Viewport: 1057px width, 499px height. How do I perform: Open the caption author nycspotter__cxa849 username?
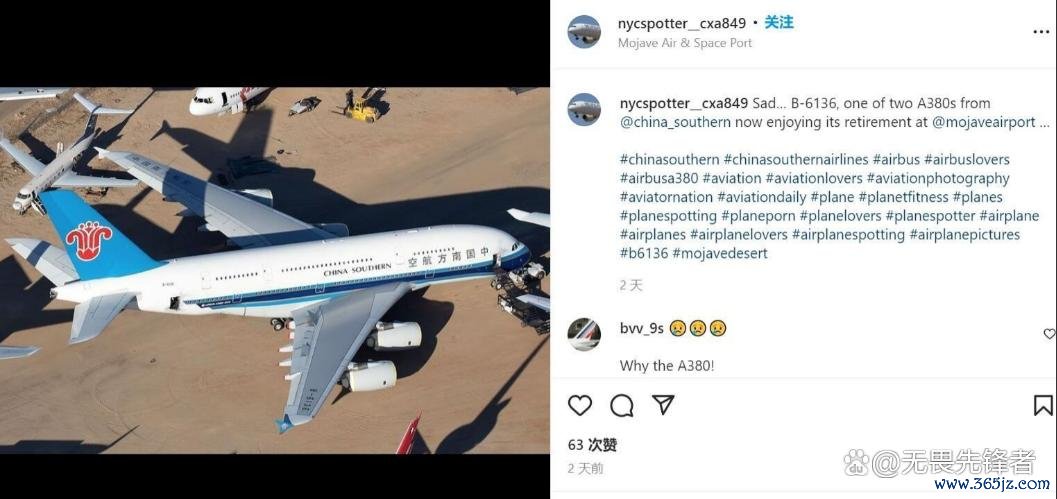[684, 103]
